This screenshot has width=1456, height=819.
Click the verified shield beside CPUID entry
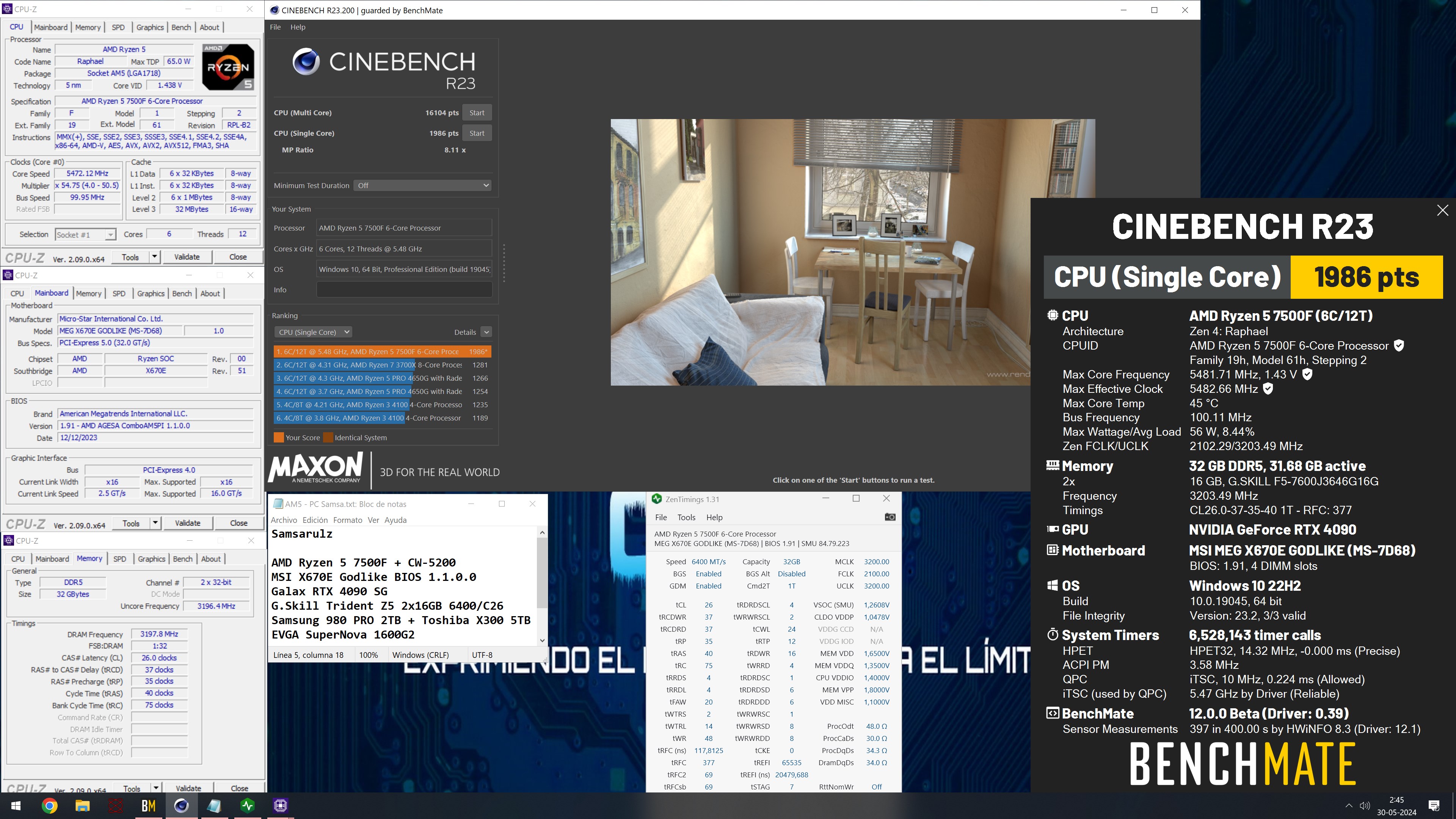1399,345
